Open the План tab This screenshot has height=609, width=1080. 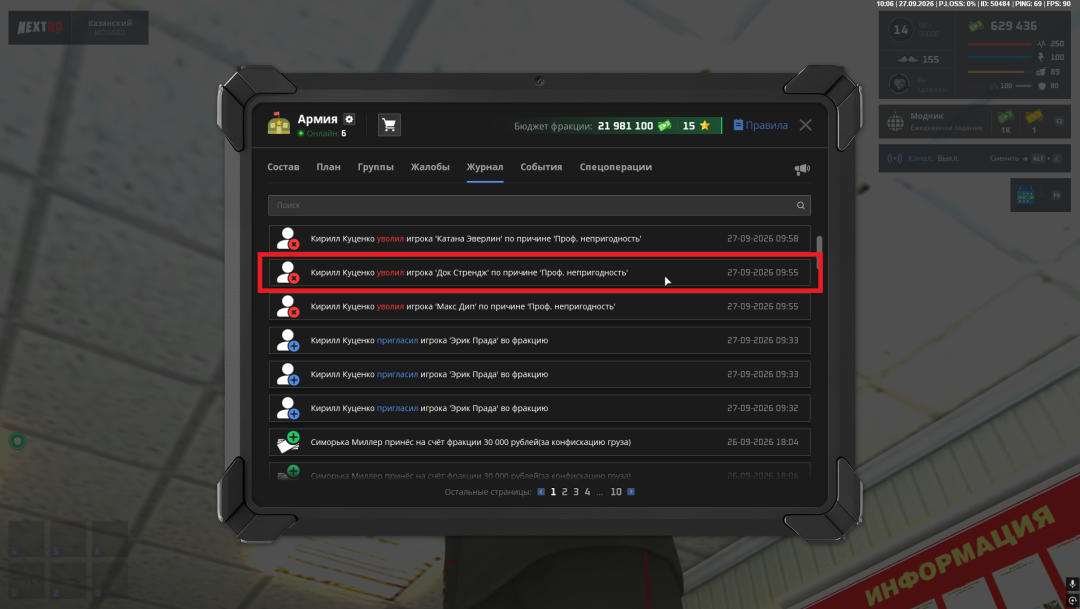coord(329,167)
